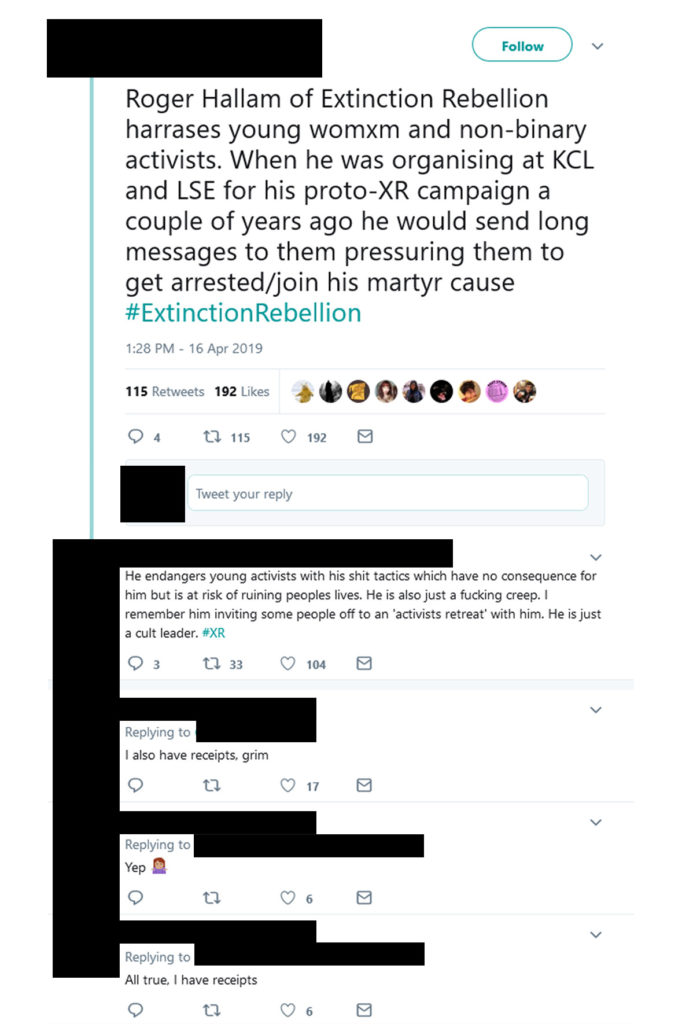The width and height of the screenshot is (682, 1024).
Task: Click the #XR hashtag
Action: (x=212, y=634)
